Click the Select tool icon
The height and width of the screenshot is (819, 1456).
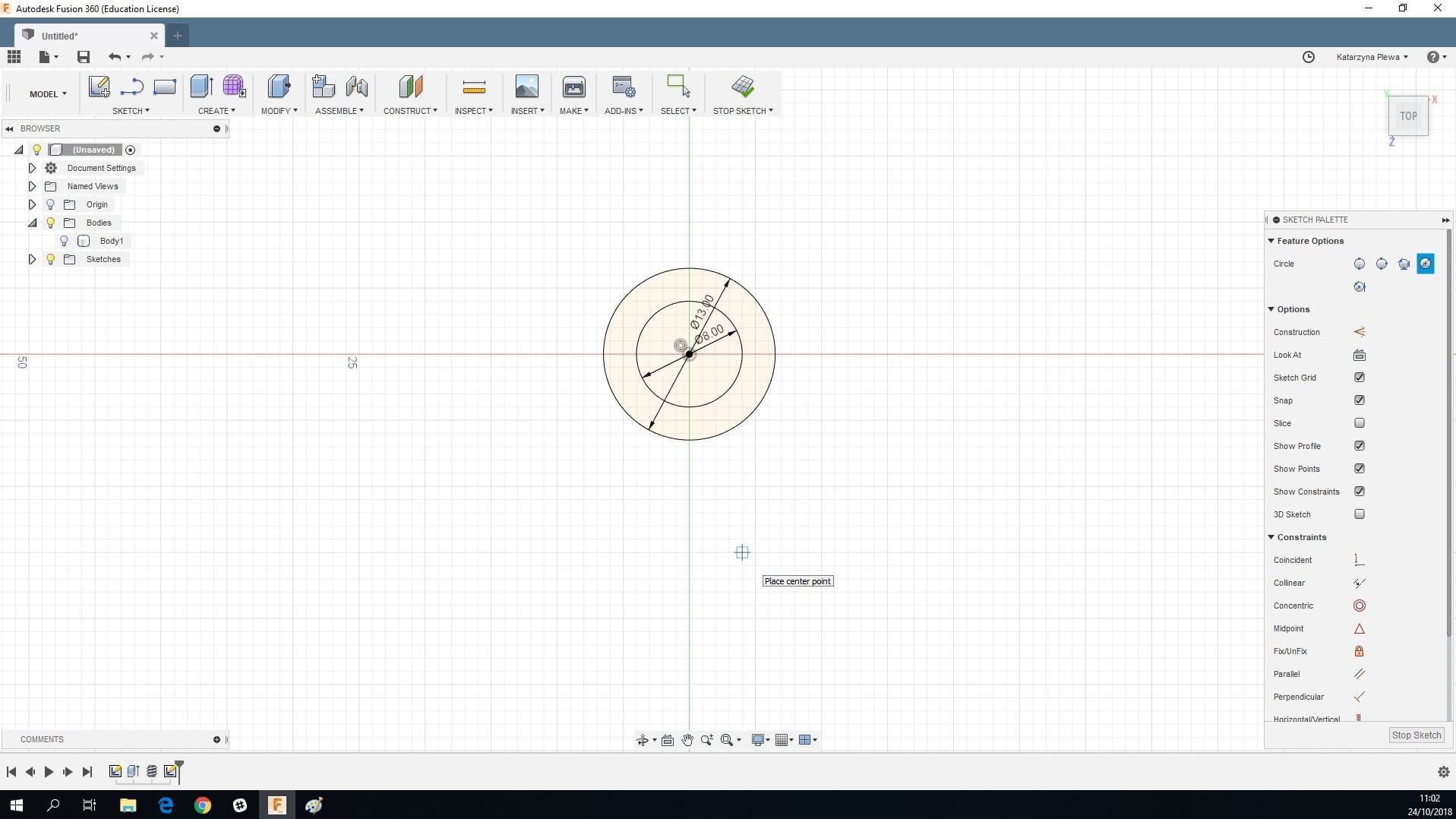[x=677, y=85]
